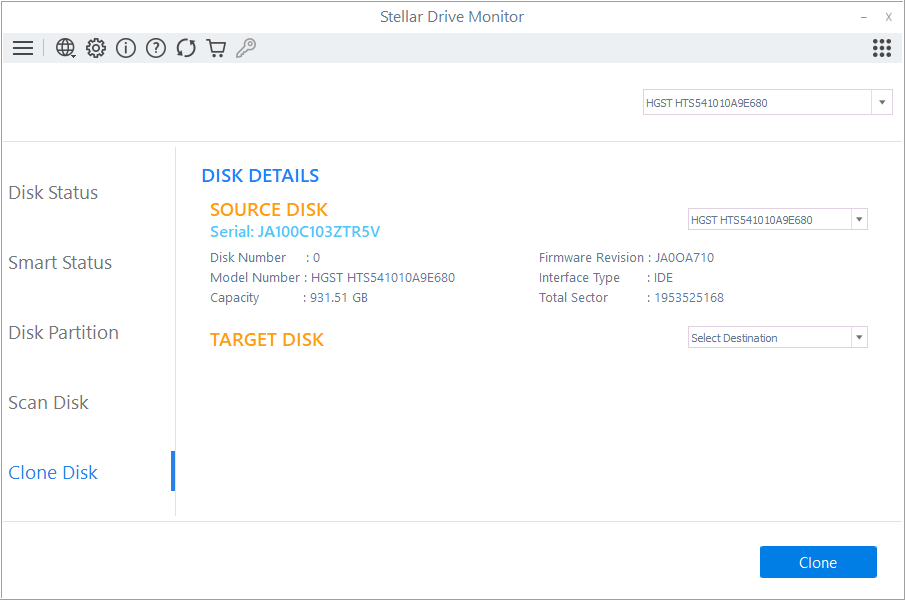Screen dimensions: 905x600
Task: Click the Interface Type IDE value
Action: pyautogui.click(x=663, y=278)
